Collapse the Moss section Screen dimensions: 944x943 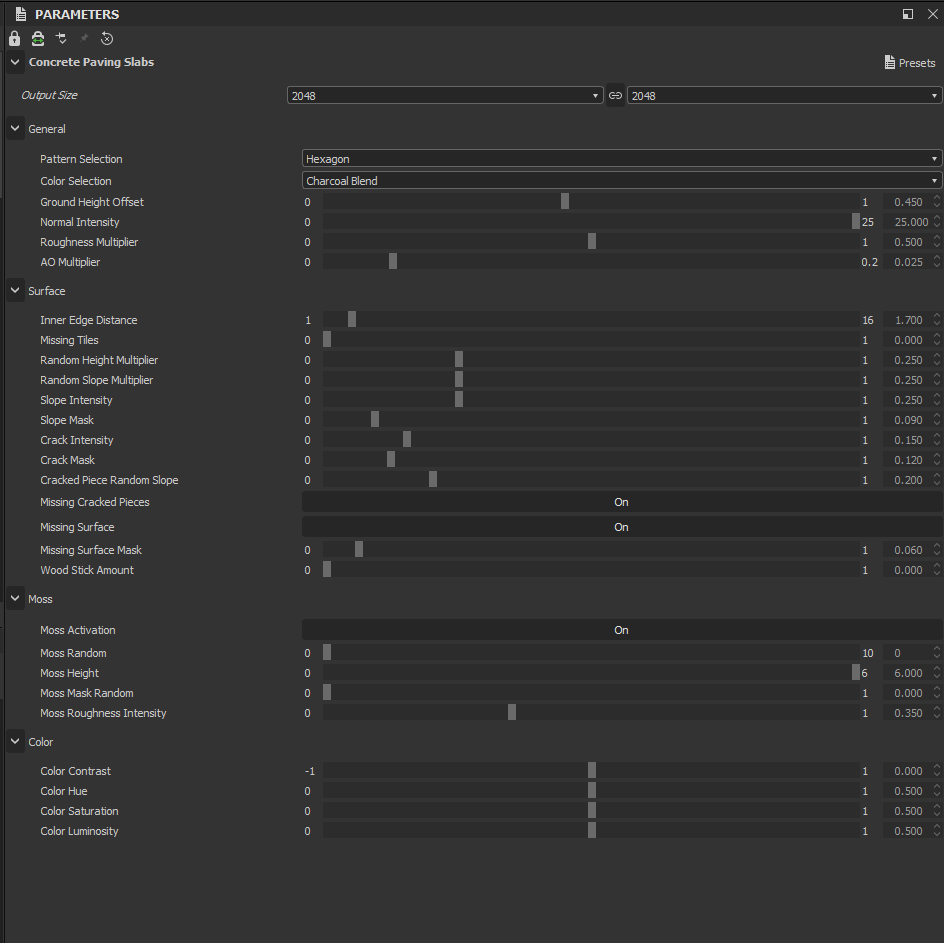click(x=15, y=599)
